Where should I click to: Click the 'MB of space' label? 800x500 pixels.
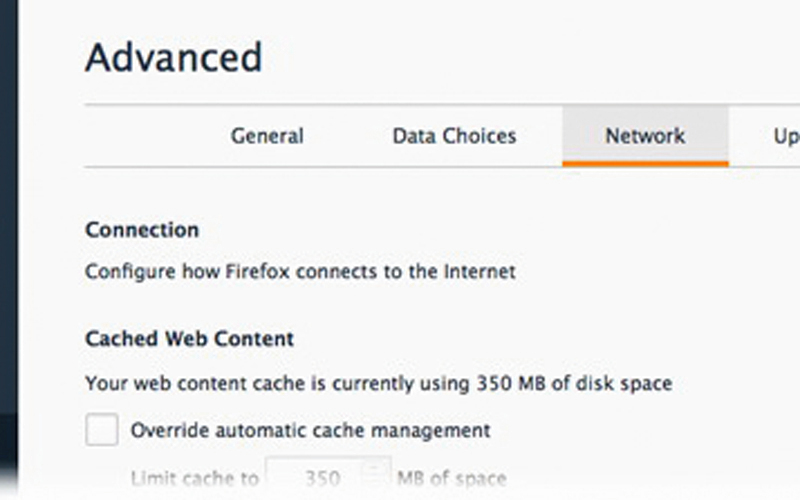(x=451, y=479)
